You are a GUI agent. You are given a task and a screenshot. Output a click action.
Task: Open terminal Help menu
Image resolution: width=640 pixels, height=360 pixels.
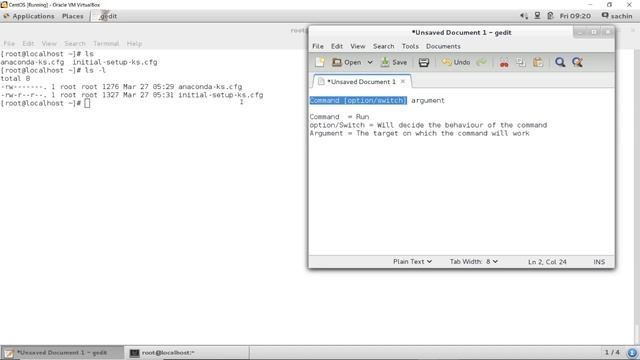(x=134, y=43)
